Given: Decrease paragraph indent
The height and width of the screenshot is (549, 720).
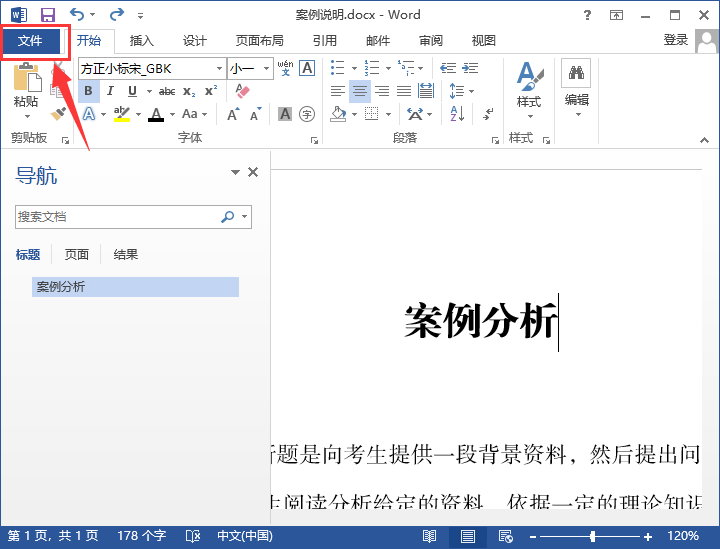Looking at the screenshot, I should pyautogui.click(x=448, y=68).
